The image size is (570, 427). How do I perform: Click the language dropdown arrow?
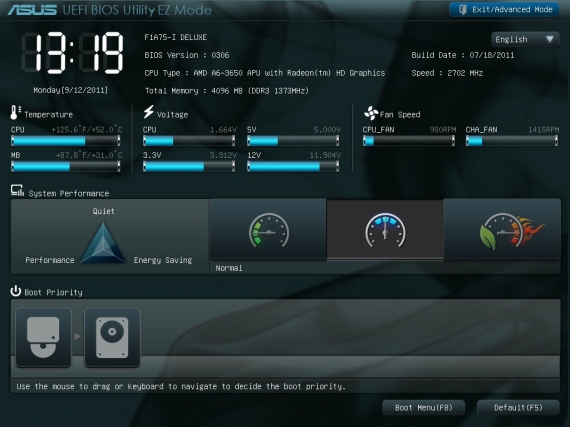550,39
